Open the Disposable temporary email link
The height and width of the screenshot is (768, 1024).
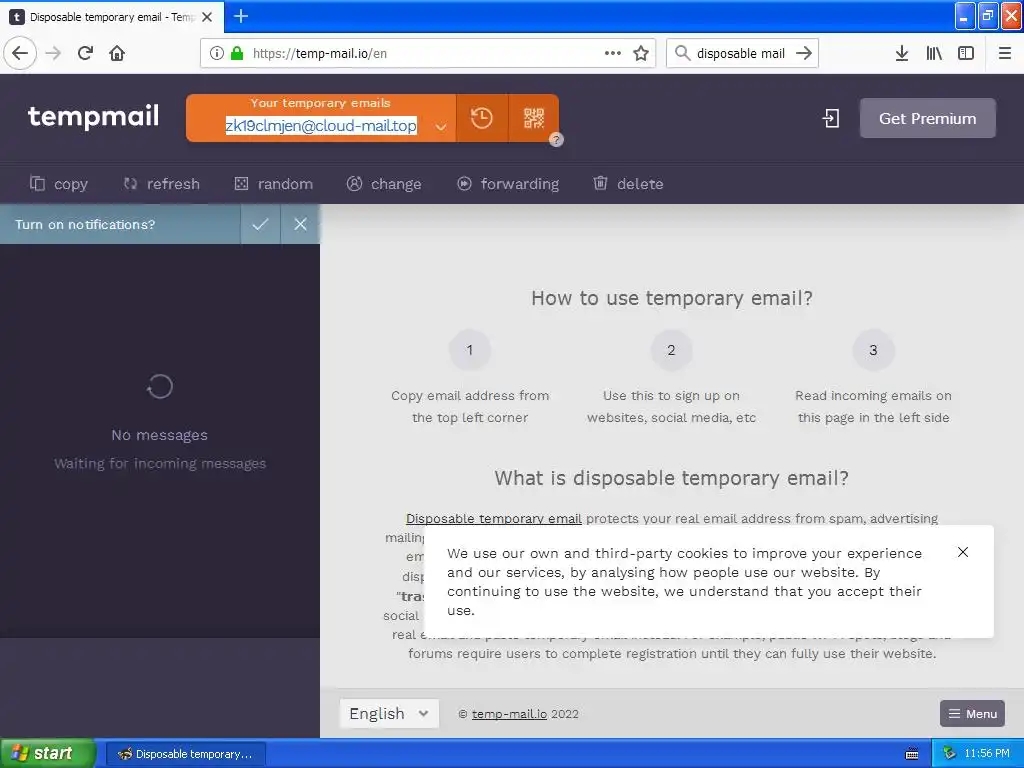click(494, 519)
